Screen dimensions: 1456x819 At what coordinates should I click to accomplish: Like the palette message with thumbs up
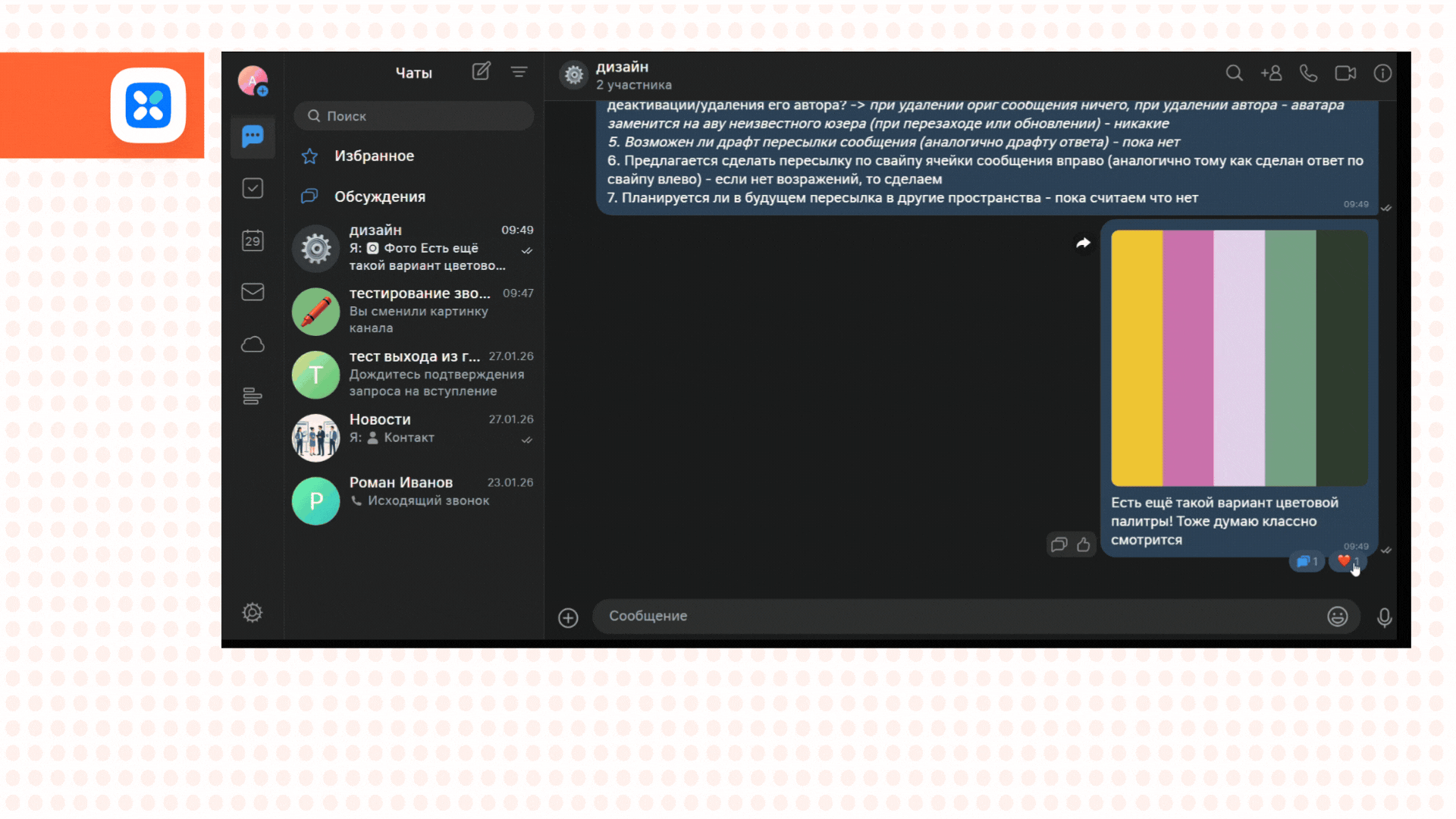[1084, 544]
